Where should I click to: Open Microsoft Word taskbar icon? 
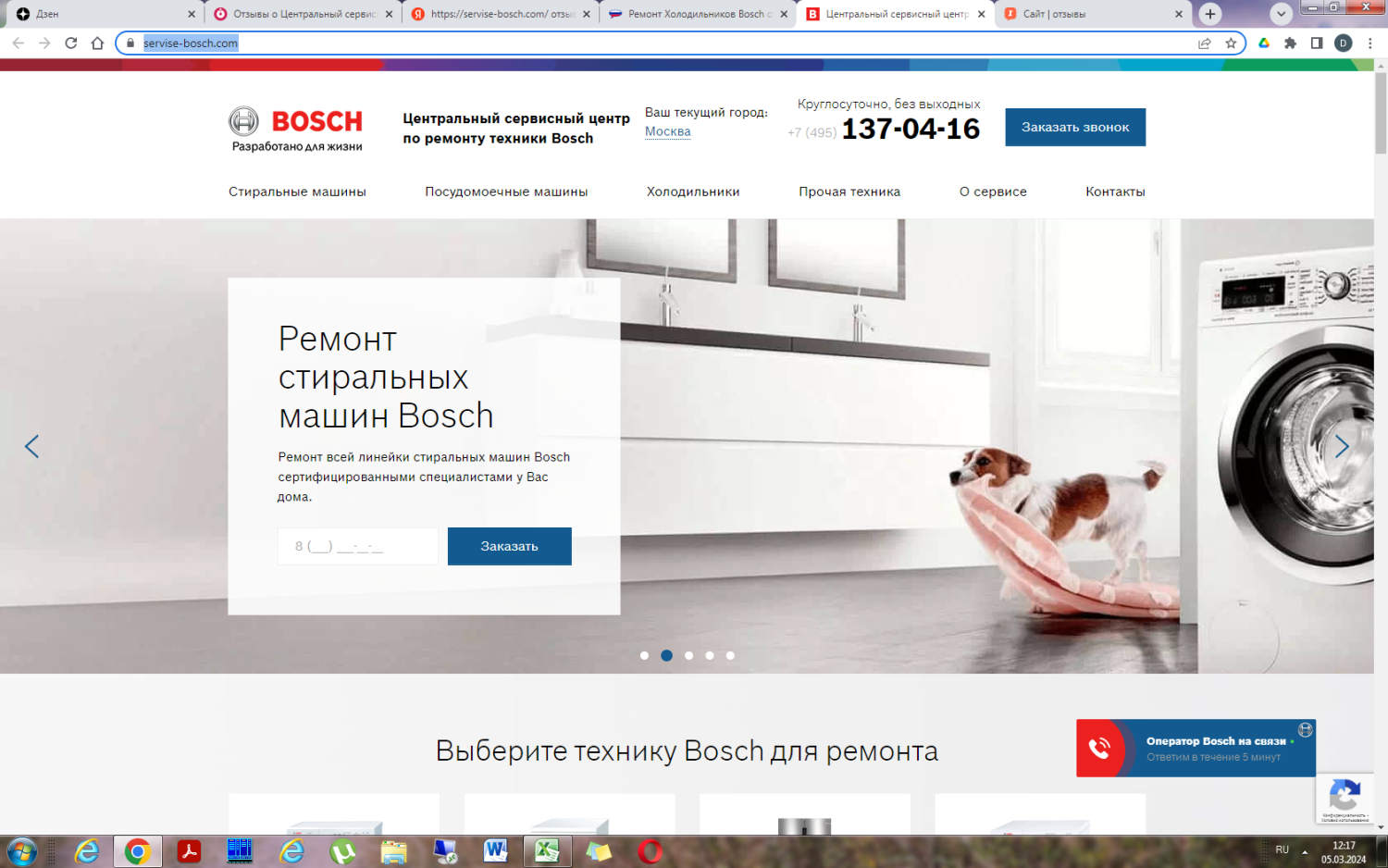tap(496, 851)
